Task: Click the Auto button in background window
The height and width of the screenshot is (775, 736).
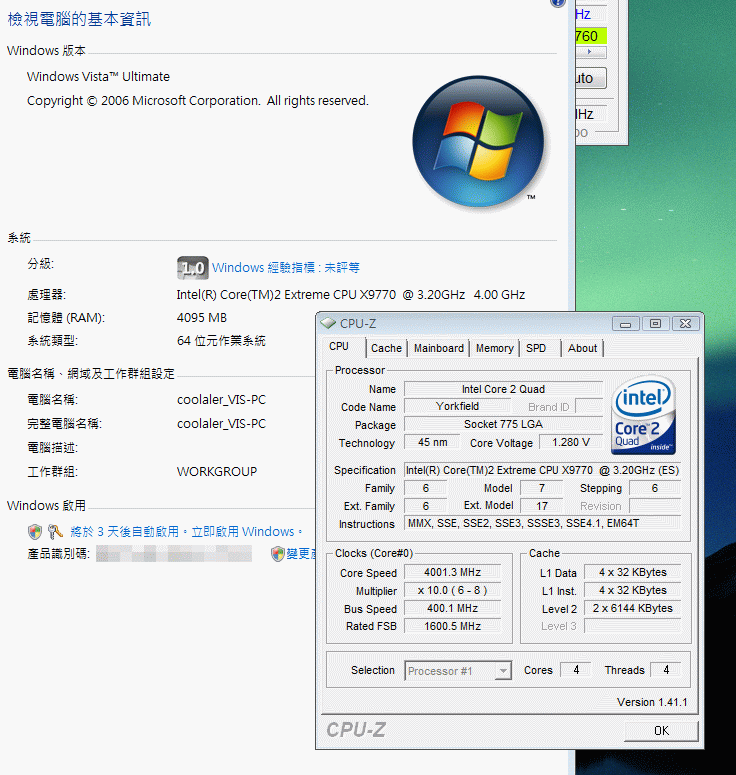Action: pos(591,78)
